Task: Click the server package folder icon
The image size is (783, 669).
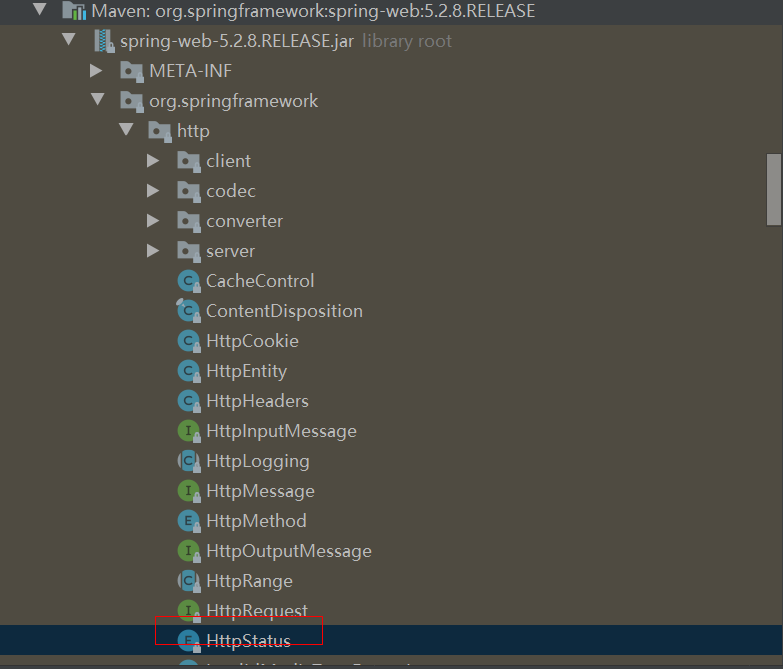Action: click(x=189, y=251)
